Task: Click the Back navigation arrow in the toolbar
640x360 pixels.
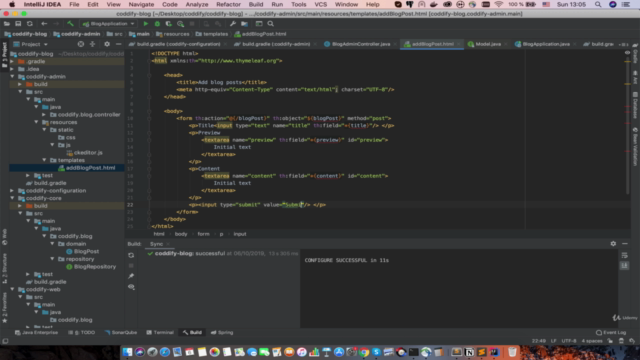Action: point(44,24)
